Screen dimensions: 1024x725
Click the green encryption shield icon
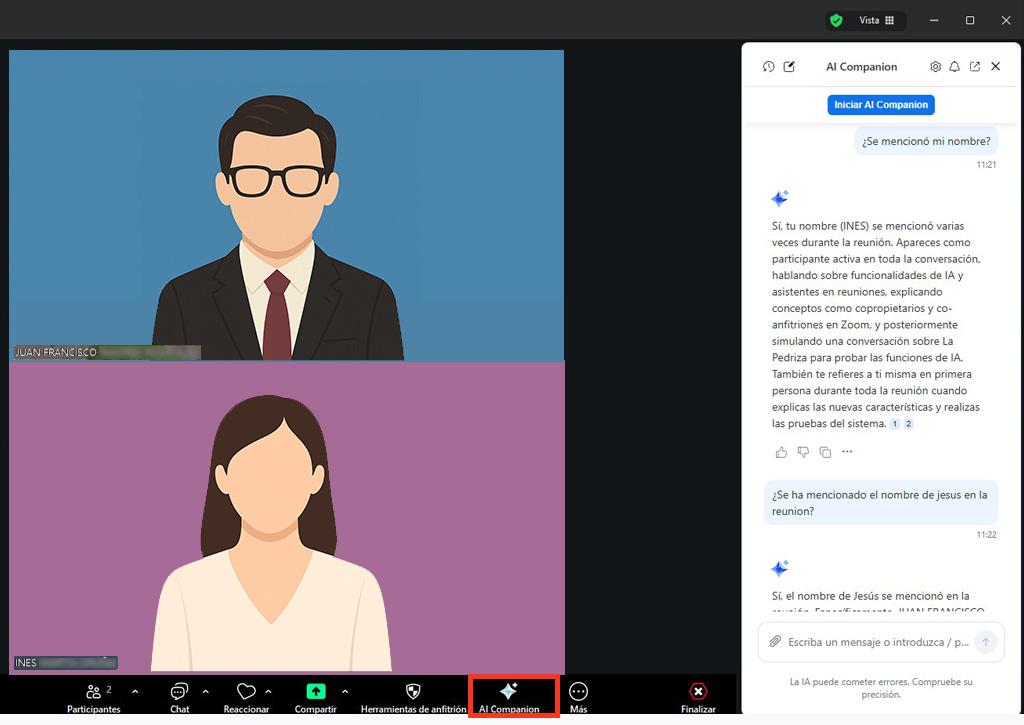[836, 21]
